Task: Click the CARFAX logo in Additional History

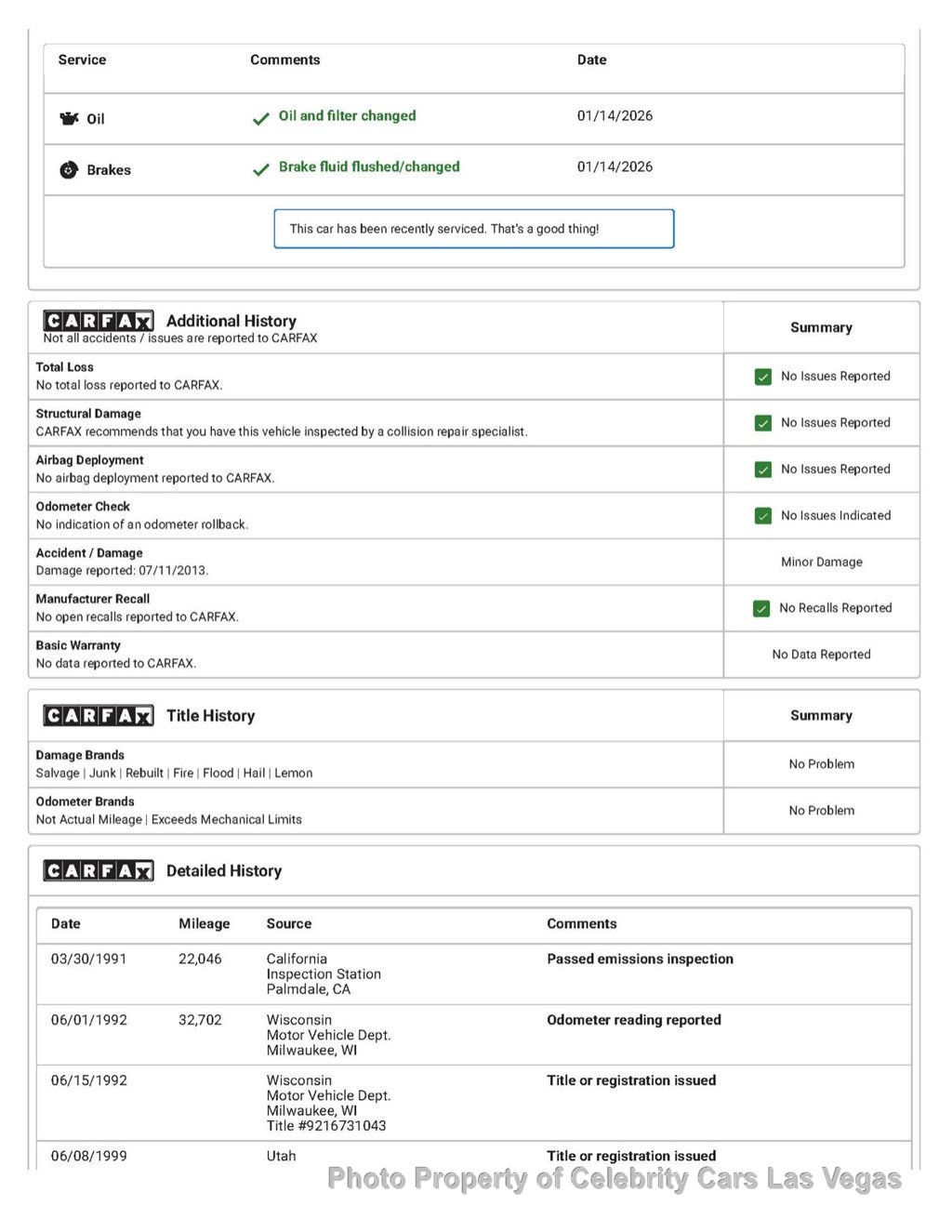Action: (x=99, y=321)
